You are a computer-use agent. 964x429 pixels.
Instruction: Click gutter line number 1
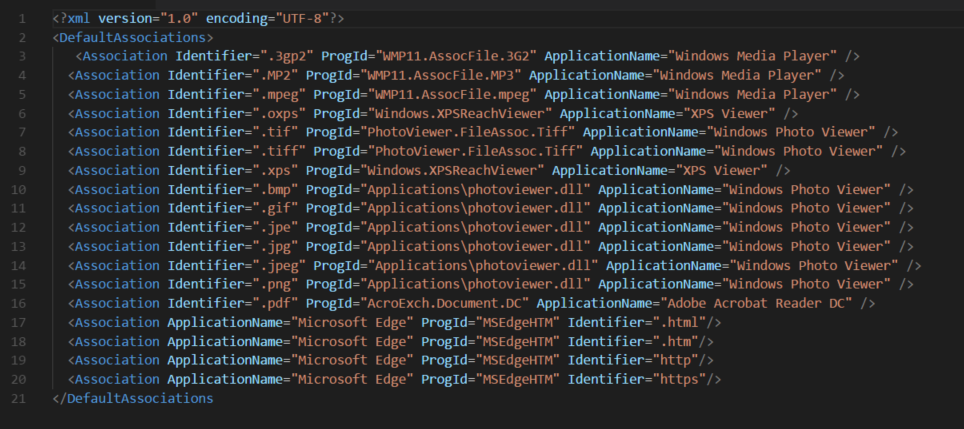pos(22,18)
